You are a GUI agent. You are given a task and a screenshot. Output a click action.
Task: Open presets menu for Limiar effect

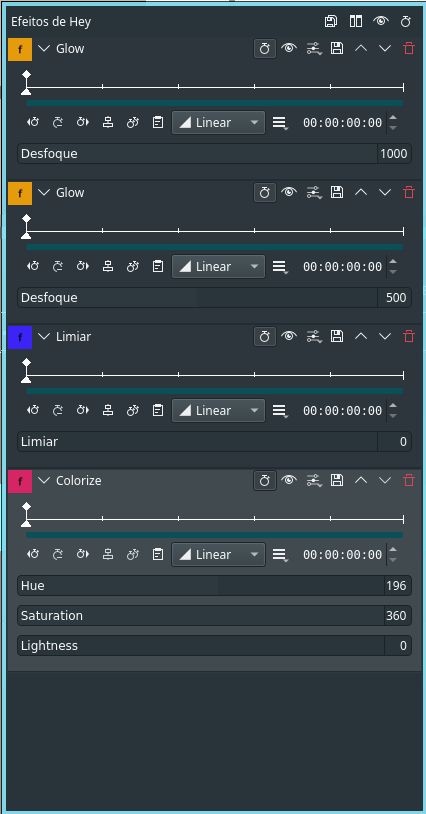(313, 337)
